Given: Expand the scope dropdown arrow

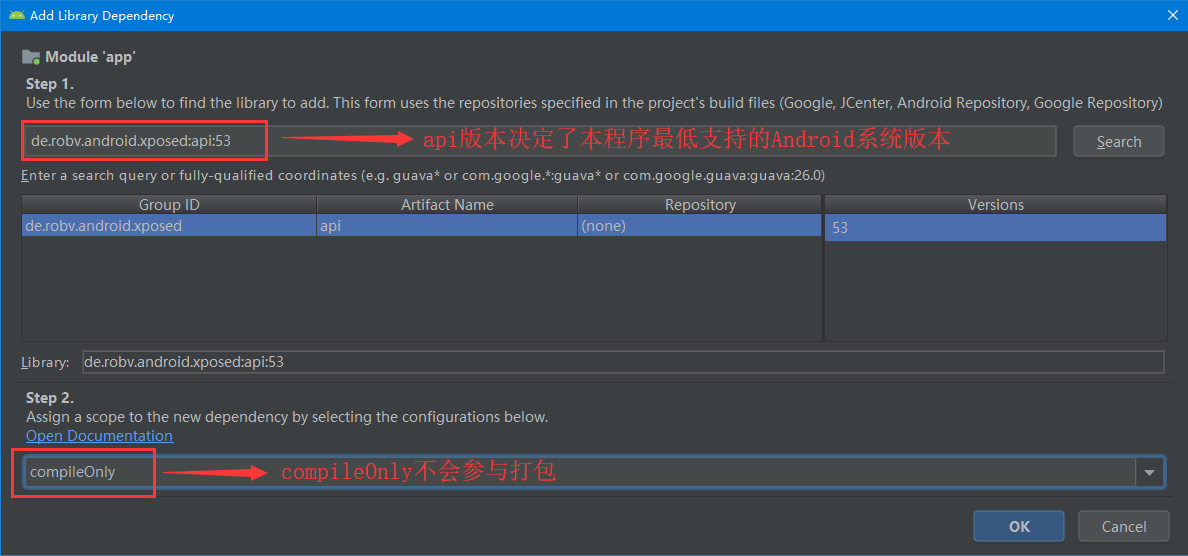Looking at the screenshot, I should (1149, 472).
